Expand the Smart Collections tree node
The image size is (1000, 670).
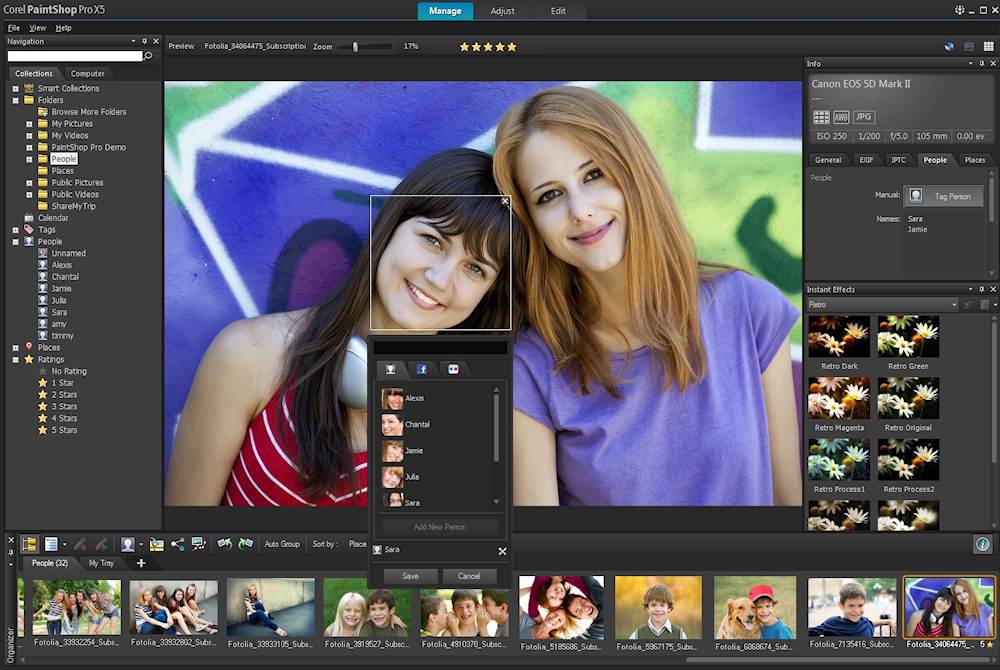pyautogui.click(x=16, y=88)
